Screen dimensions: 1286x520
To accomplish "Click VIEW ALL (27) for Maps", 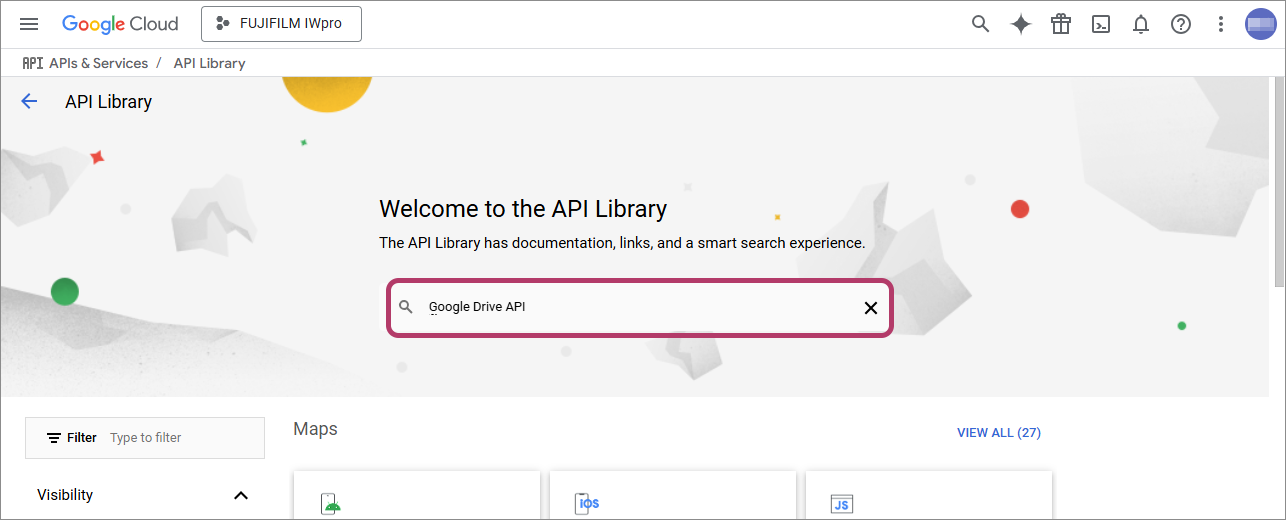I will point(998,433).
